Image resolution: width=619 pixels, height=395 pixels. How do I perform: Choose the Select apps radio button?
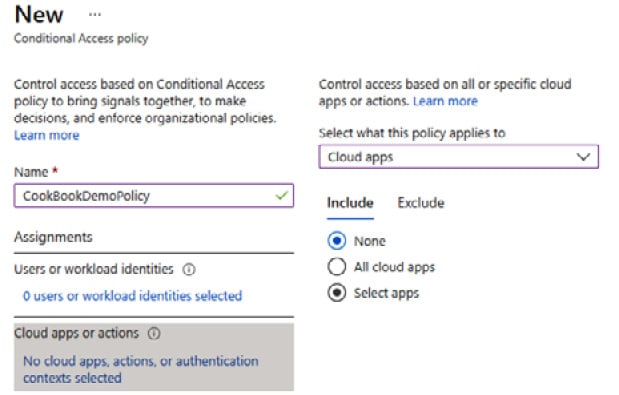[337, 293]
